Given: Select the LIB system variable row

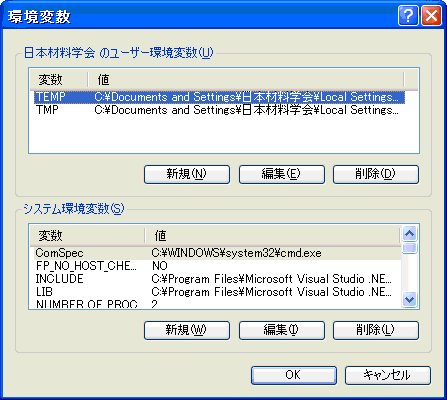Looking at the screenshot, I should click(217, 292).
